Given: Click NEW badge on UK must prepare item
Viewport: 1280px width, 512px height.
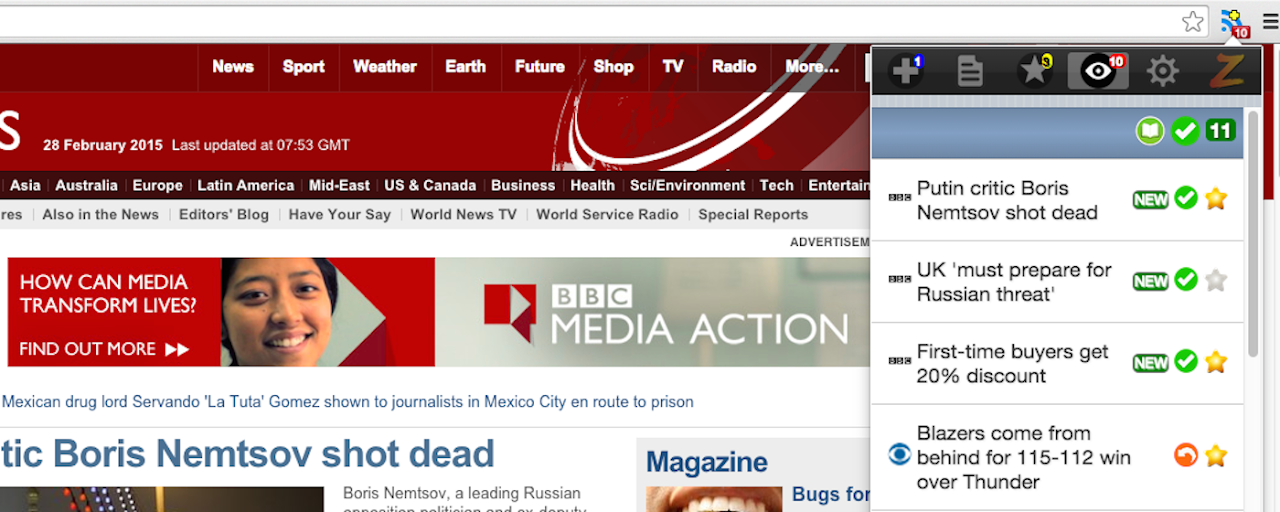Looking at the screenshot, I should point(1150,281).
